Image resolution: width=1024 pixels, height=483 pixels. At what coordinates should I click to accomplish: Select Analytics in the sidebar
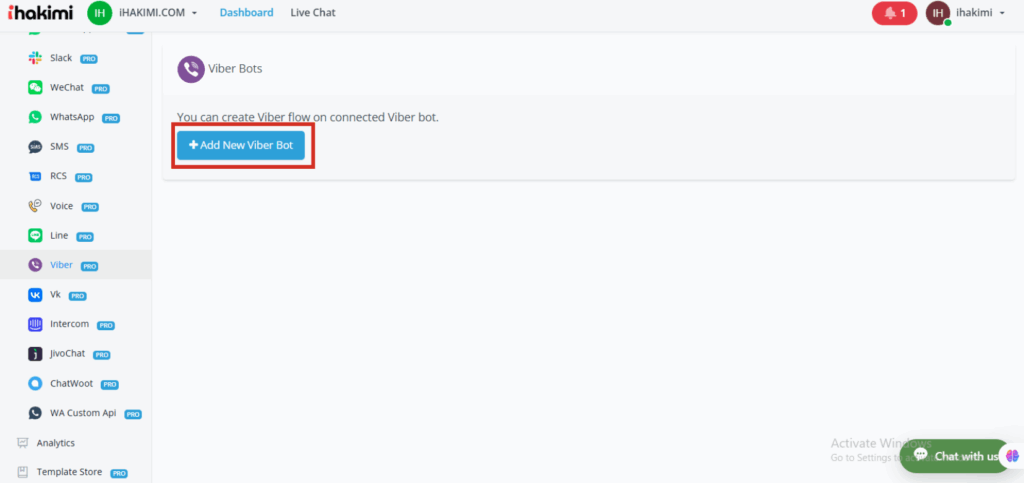55,443
